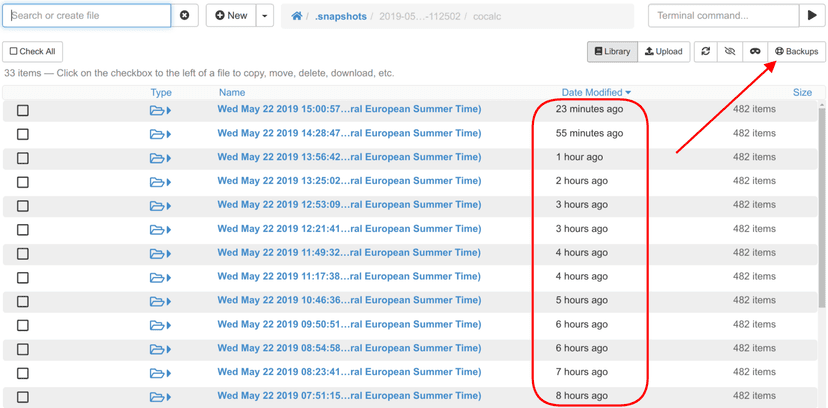Screen dimensions: 828x408
Task: Click the masked files toggle icon
Action: 755,51
